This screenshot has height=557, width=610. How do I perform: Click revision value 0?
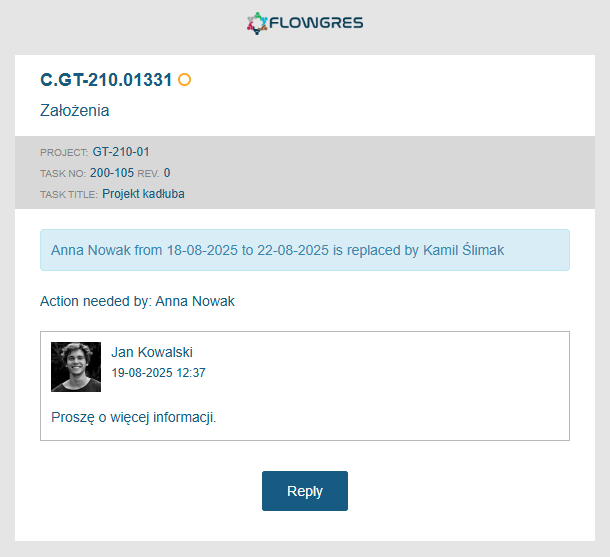(x=167, y=173)
